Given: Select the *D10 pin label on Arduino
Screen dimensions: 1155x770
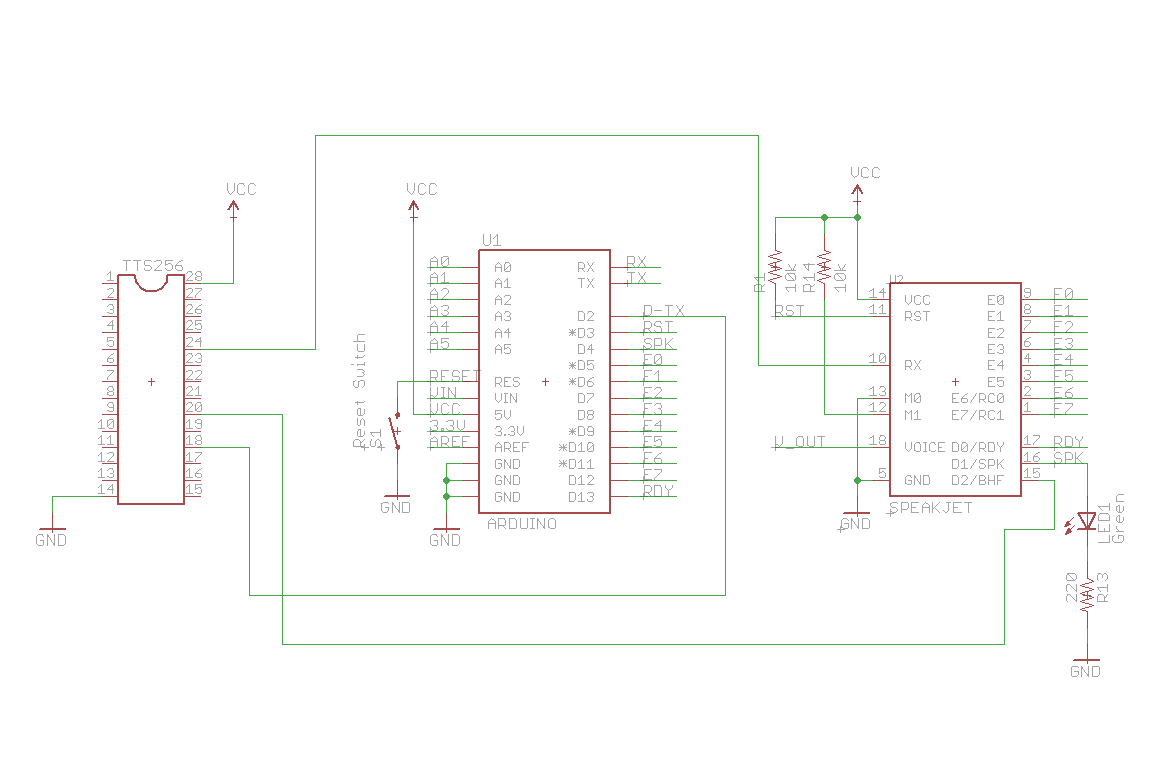Looking at the screenshot, I should 576,447.
